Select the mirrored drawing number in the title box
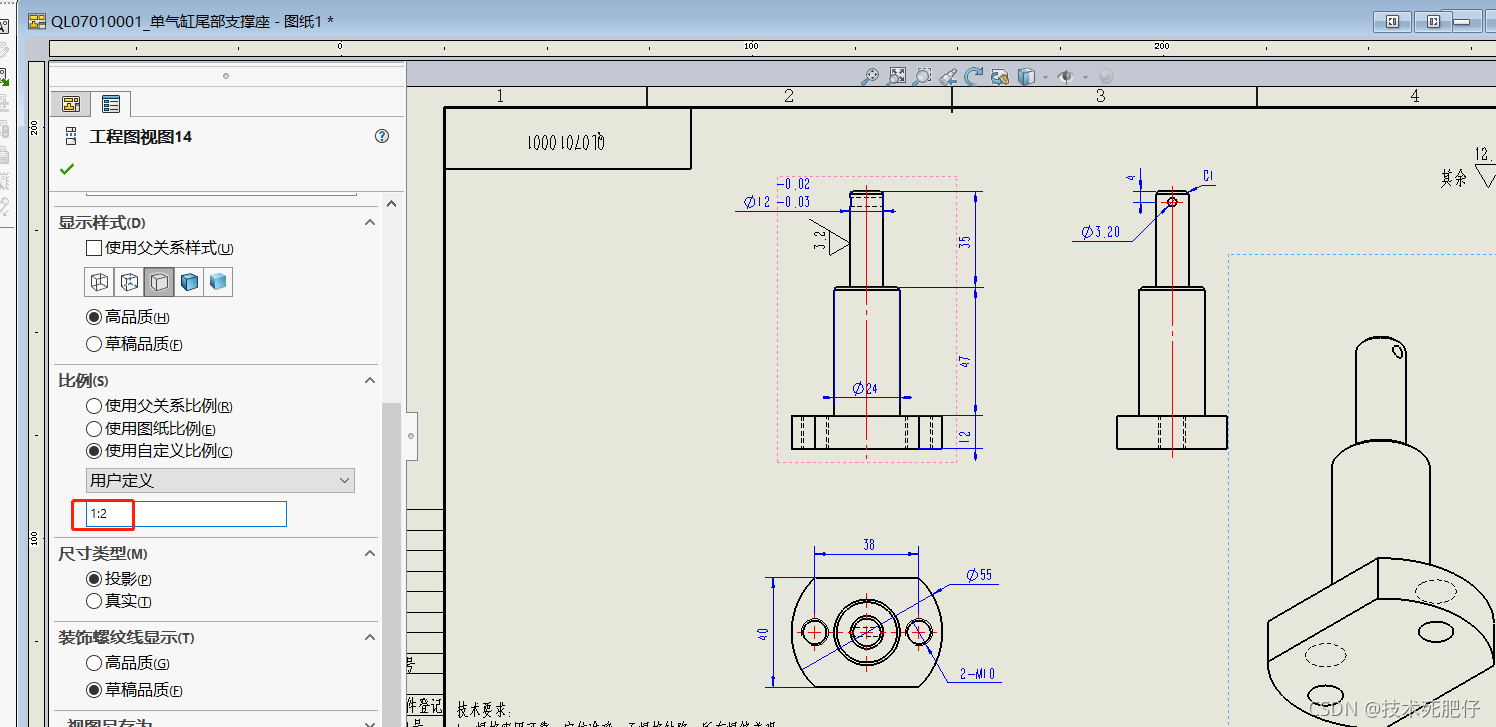Image resolution: width=1496 pixels, height=727 pixels. [566, 142]
